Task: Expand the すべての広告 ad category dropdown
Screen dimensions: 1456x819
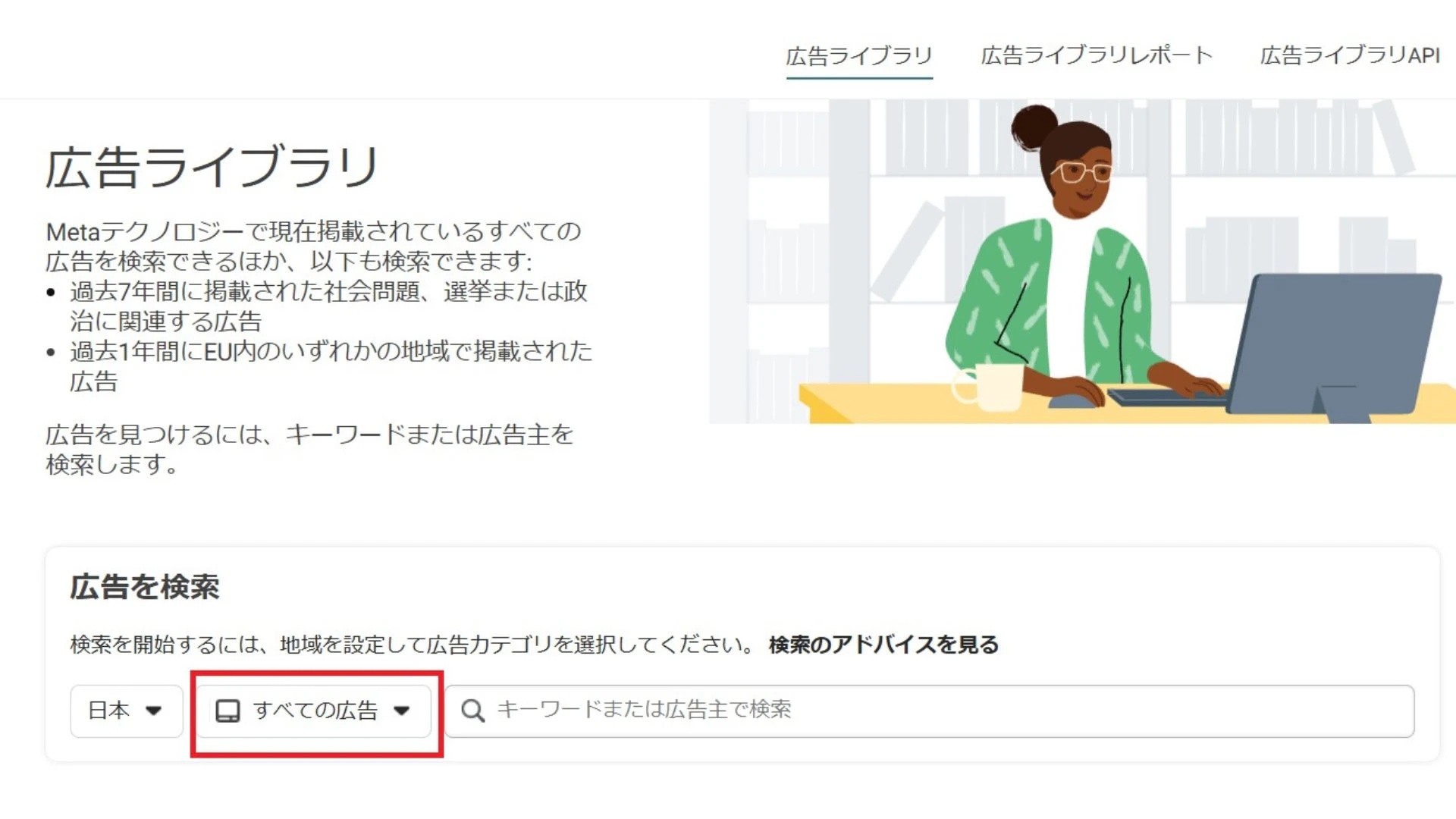Action: point(314,711)
